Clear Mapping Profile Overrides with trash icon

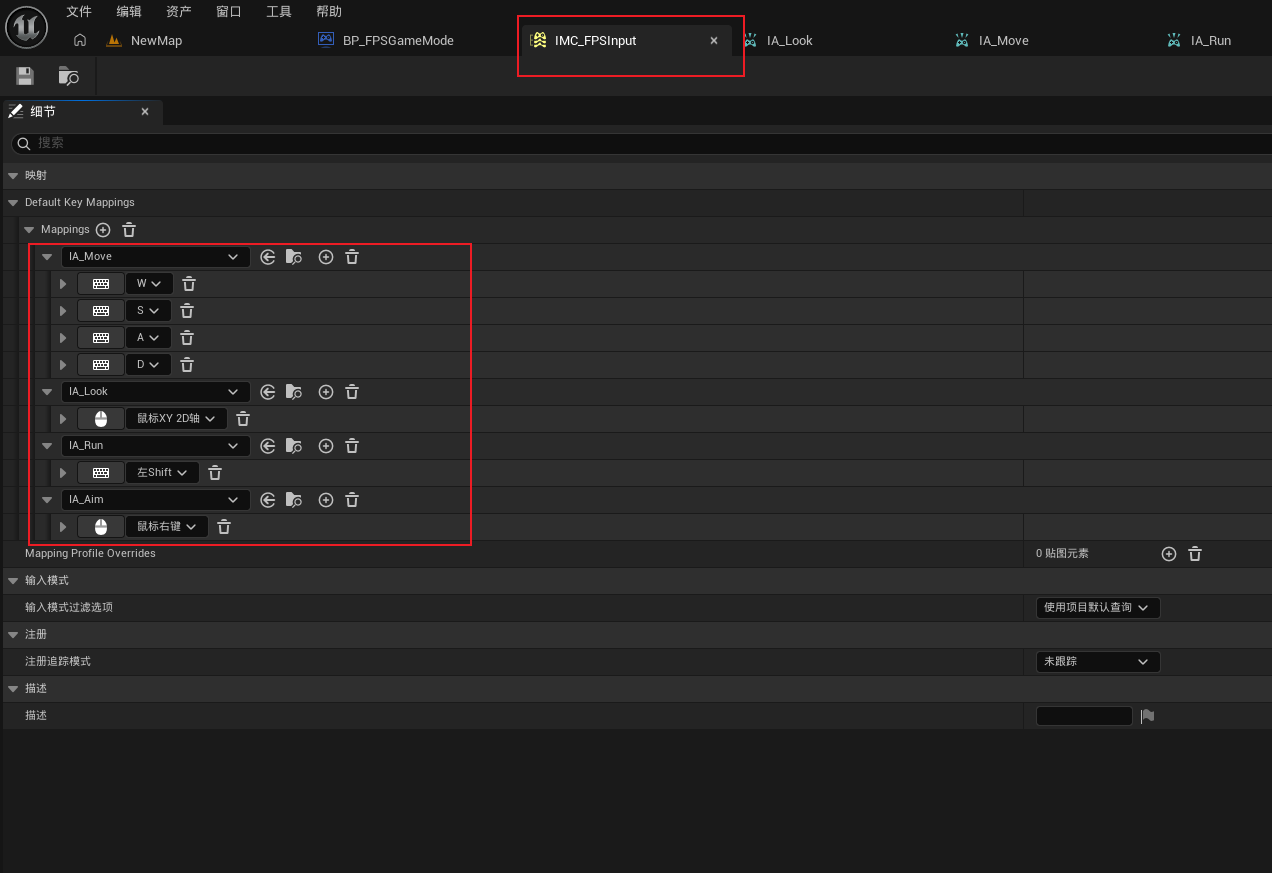click(1195, 554)
